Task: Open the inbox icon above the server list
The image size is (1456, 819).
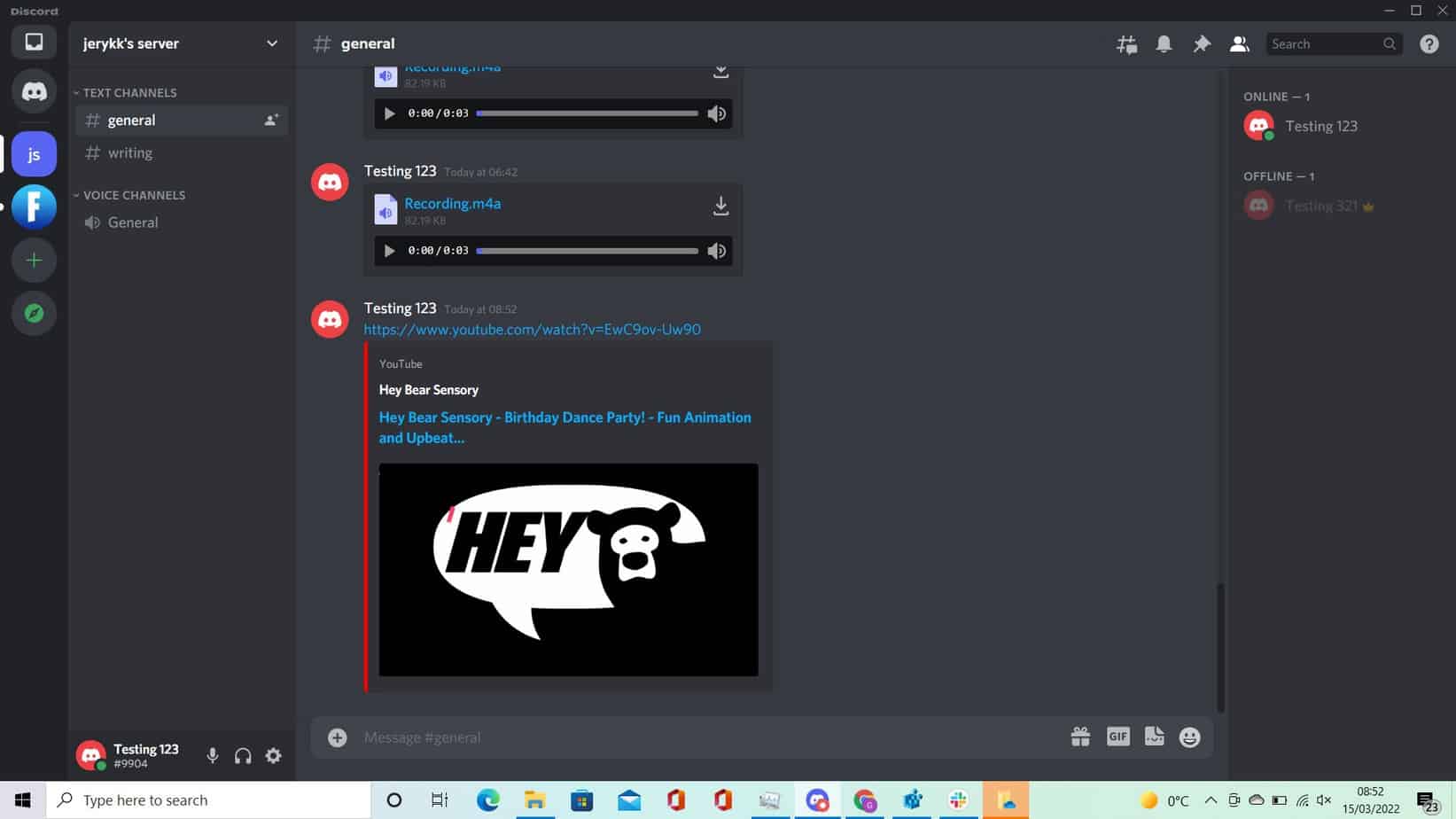Action: pos(34,43)
